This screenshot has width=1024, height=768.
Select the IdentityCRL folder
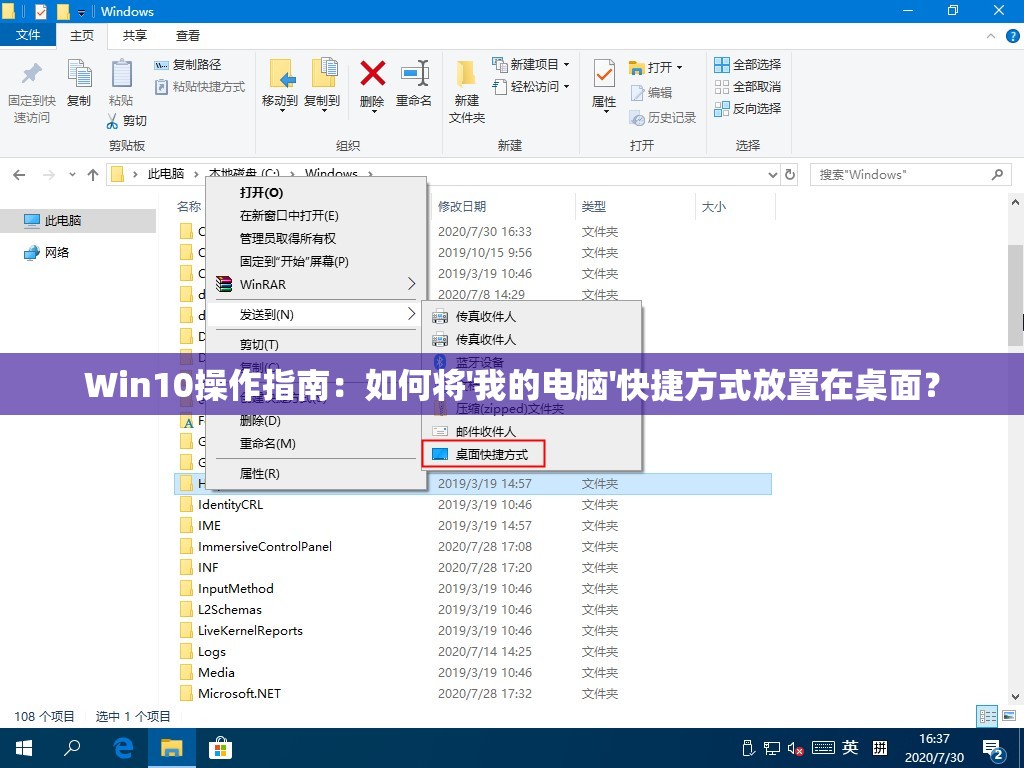[x=230, y=505]
